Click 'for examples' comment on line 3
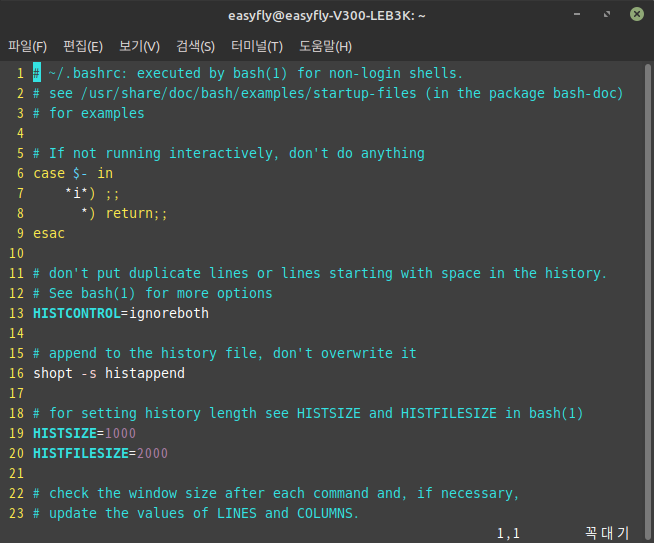654x543 pixels. click(97, 113)
